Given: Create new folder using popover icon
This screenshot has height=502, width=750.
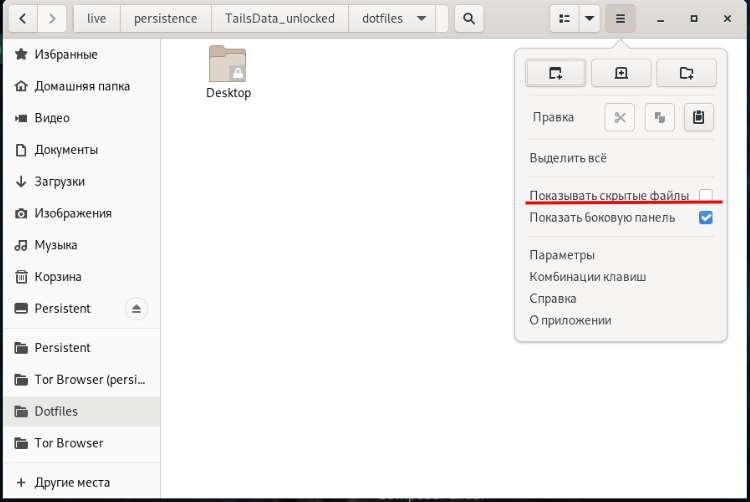Looking at the screenshot, I should (686, 72).
